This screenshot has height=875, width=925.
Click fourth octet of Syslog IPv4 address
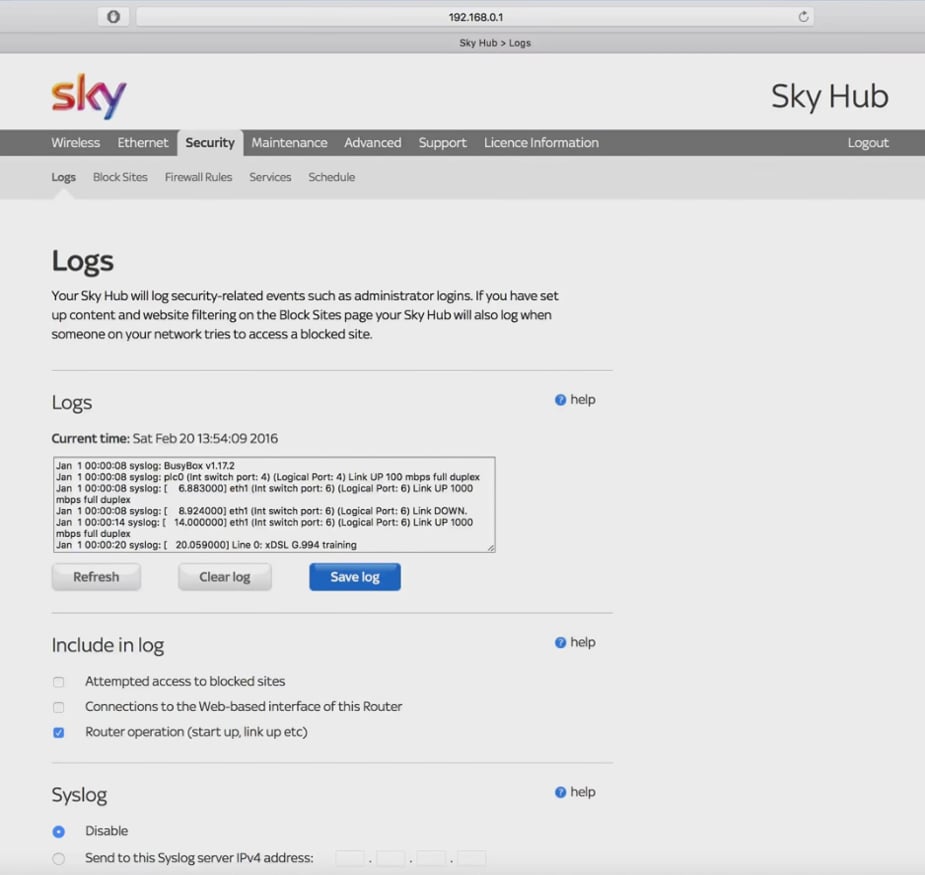click(x=472, y=858)
